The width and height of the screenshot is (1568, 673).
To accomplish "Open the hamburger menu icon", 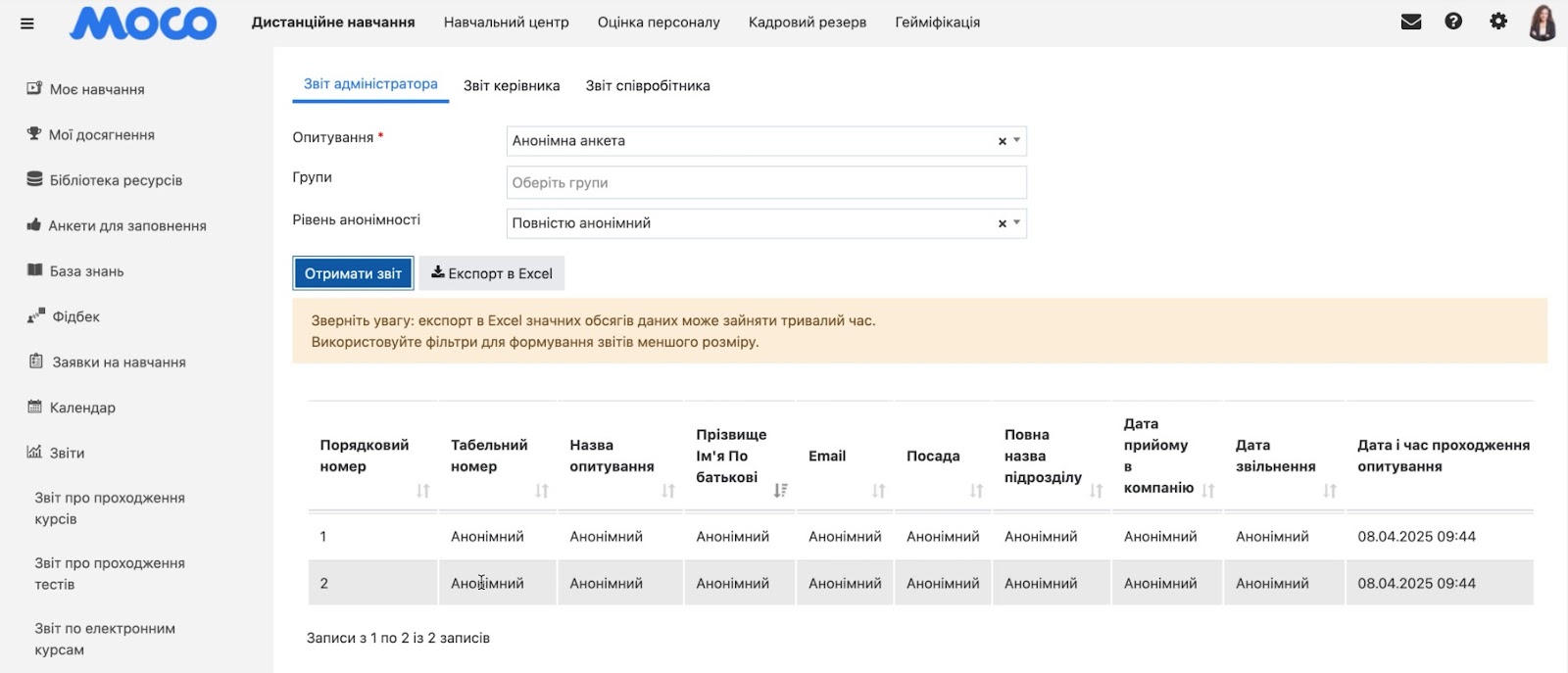I will click(27, 24).
